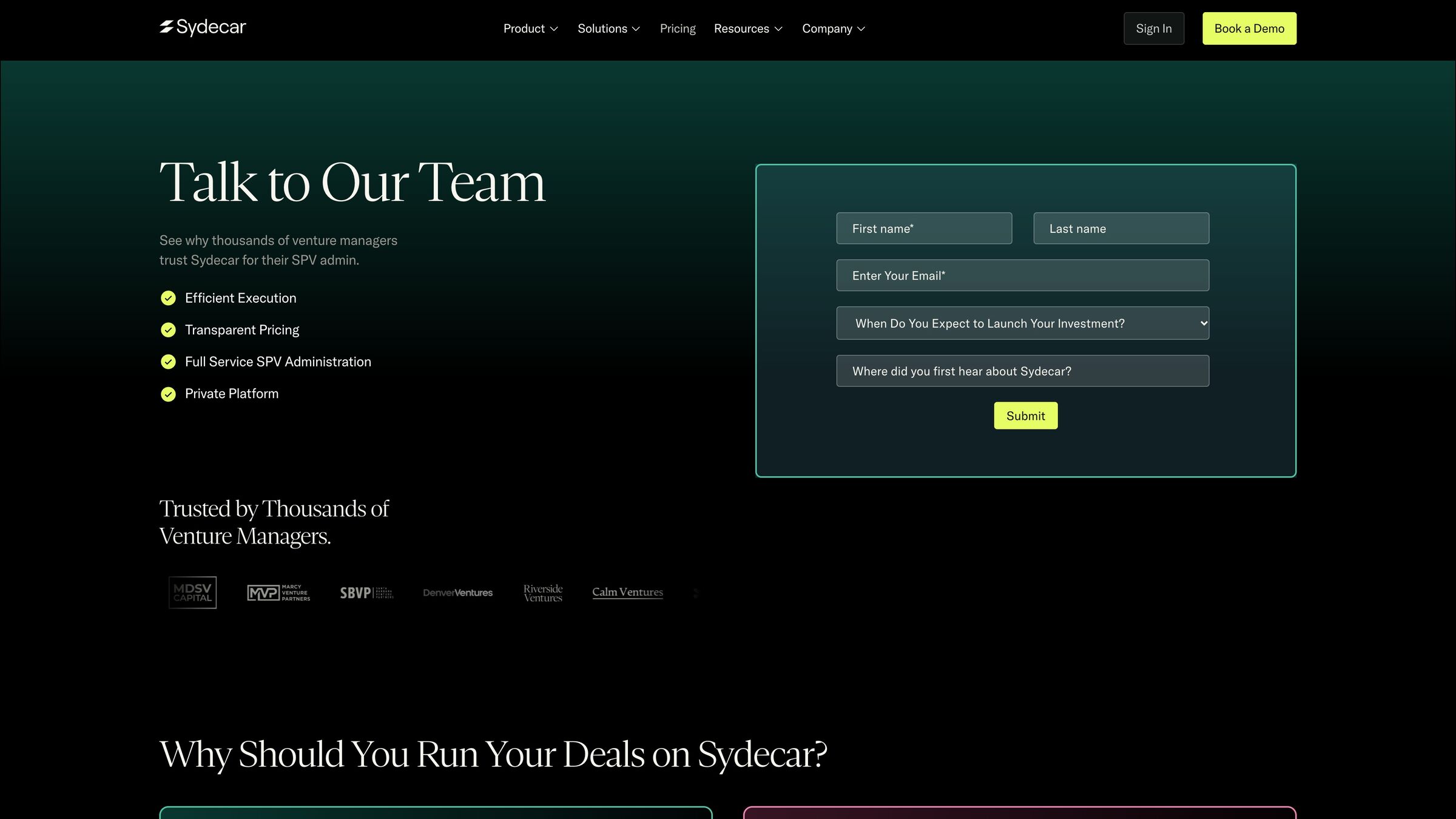Screen dimensions: 1456x819
Task: Click the 'Talk to Our Team' heading
Action: coord(352,182)
